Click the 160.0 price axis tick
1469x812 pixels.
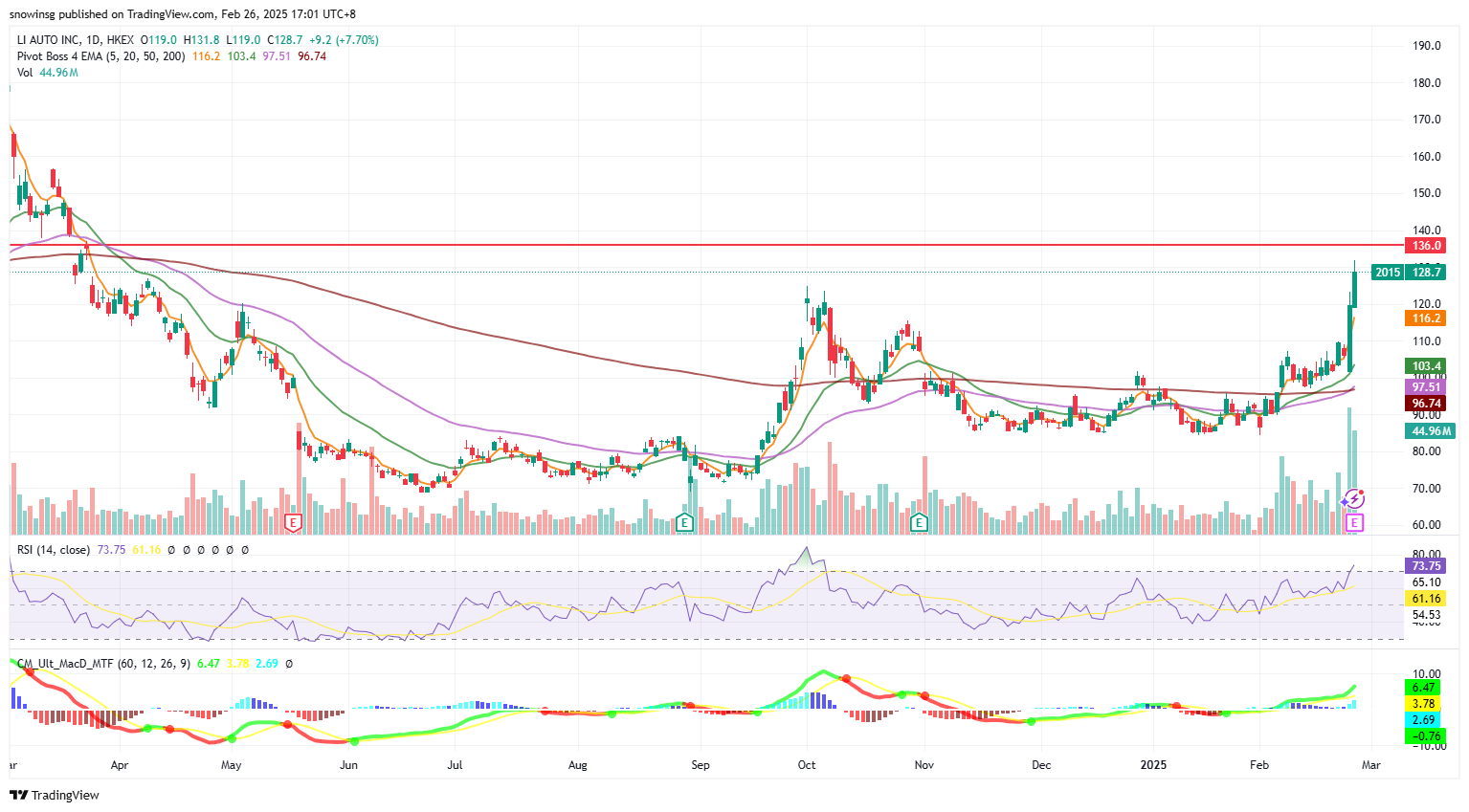[1427, 157]
